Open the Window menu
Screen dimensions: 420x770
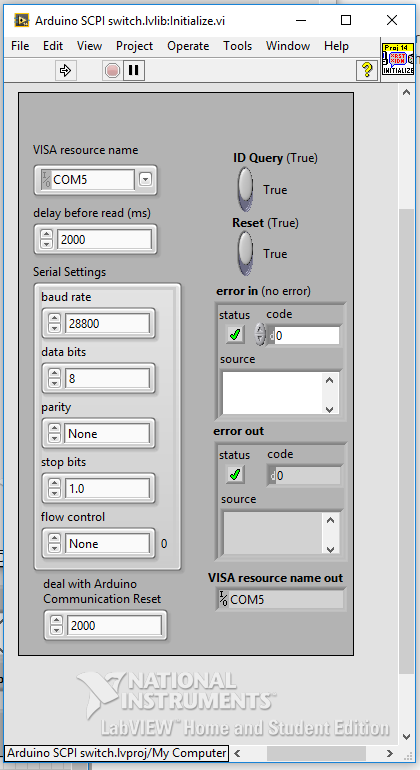pos(288,46)
